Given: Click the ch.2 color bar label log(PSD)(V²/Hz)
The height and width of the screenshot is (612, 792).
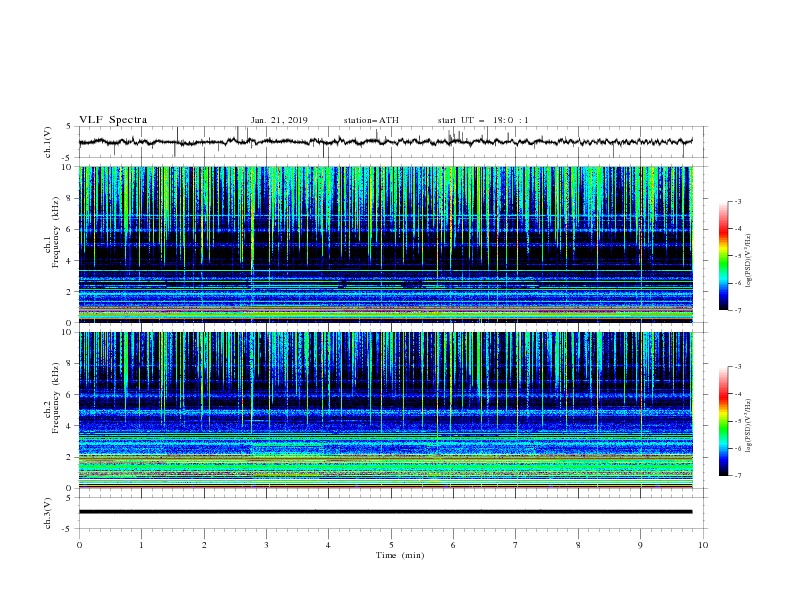Looking at the screenshot, I should click(749, 426).
